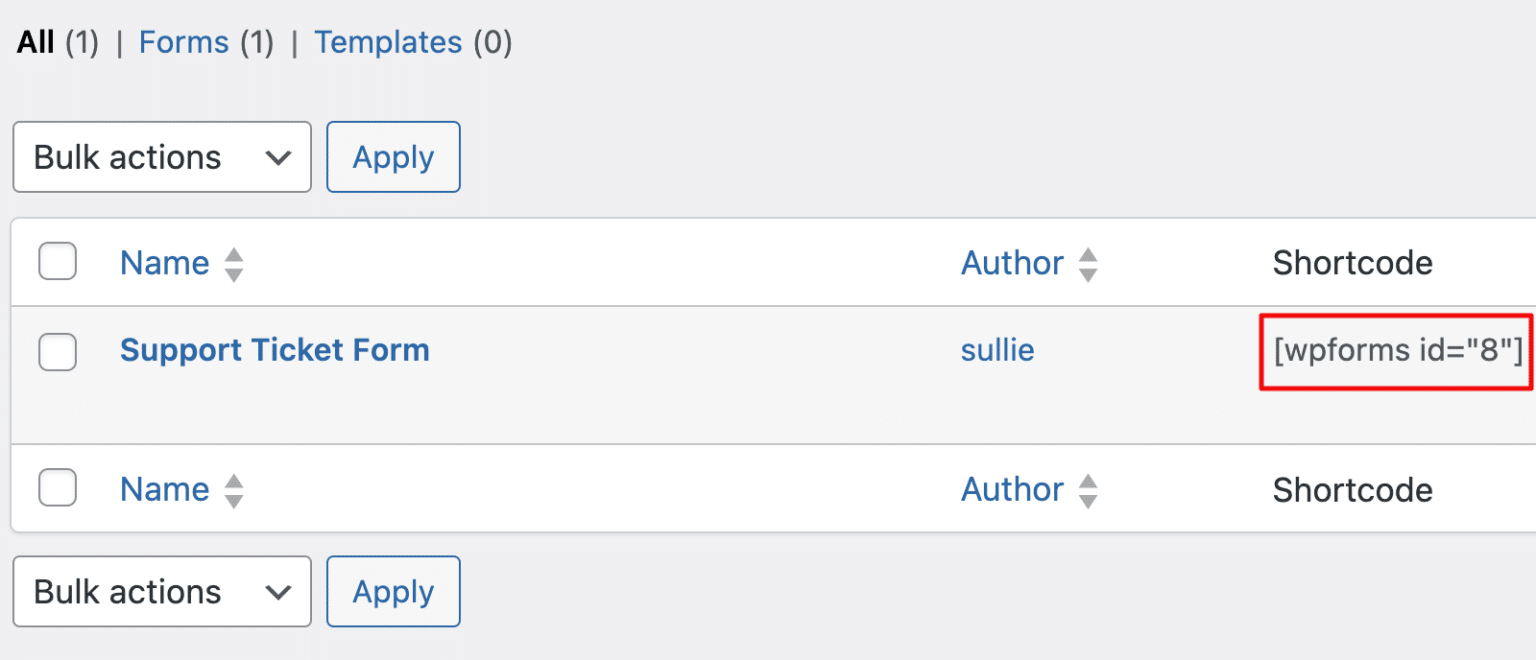Click the Author sort arrows in the bottom header
The height and width of the screenshot is (660, 1536).
coord(1089,489)
